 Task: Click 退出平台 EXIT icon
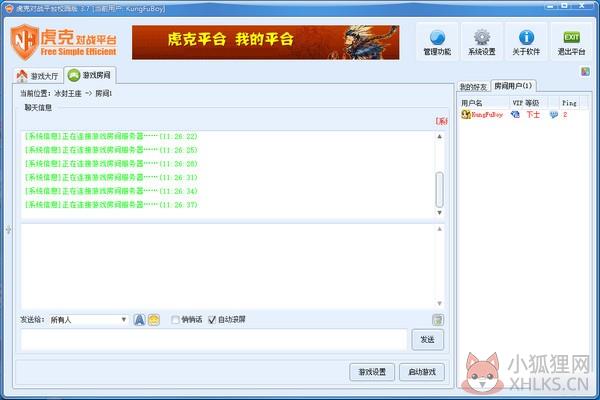[571, 38]
